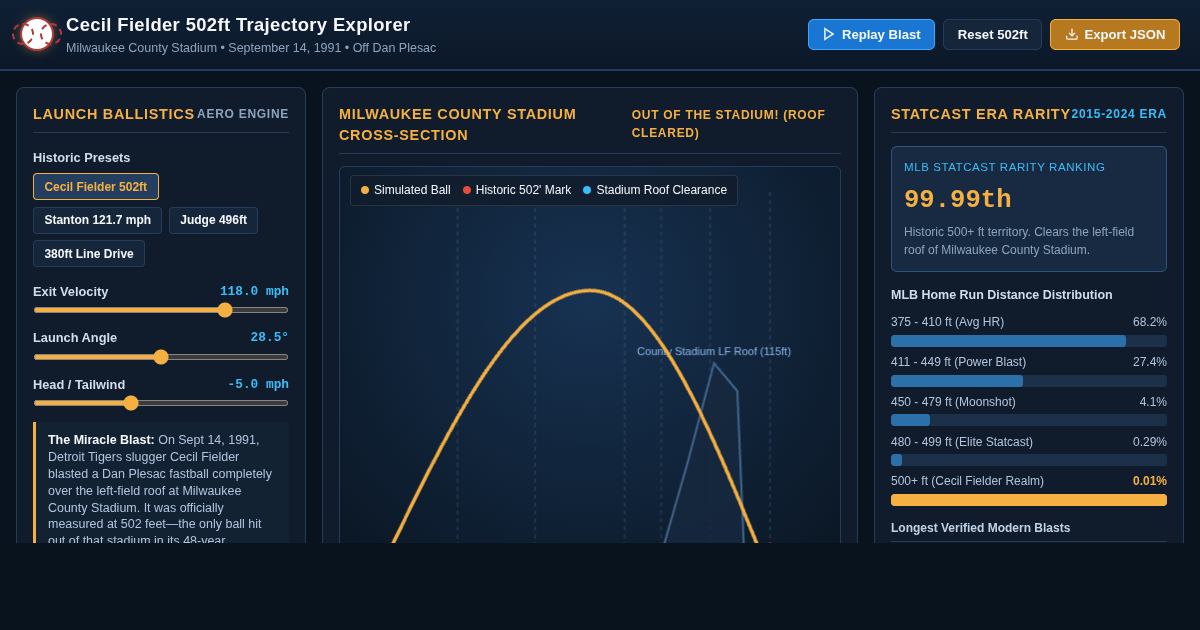1200x630 pixels.
Task: Click the Milwaukee County Stadium date subtitle
Action: tap(251, 48)
